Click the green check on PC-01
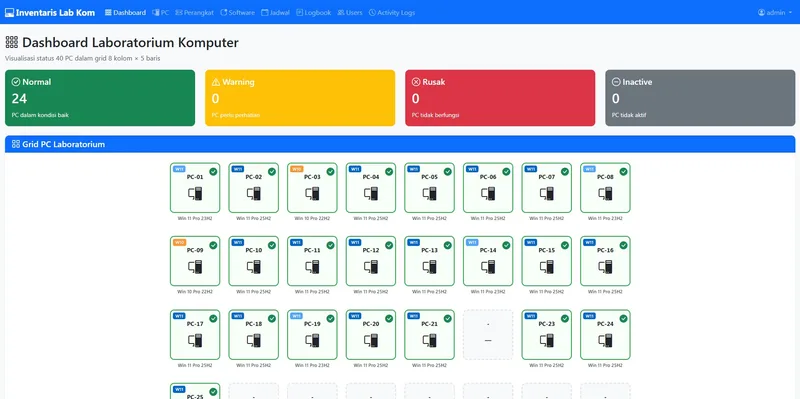This screenshot has width=800, height=399. (213, 171)
